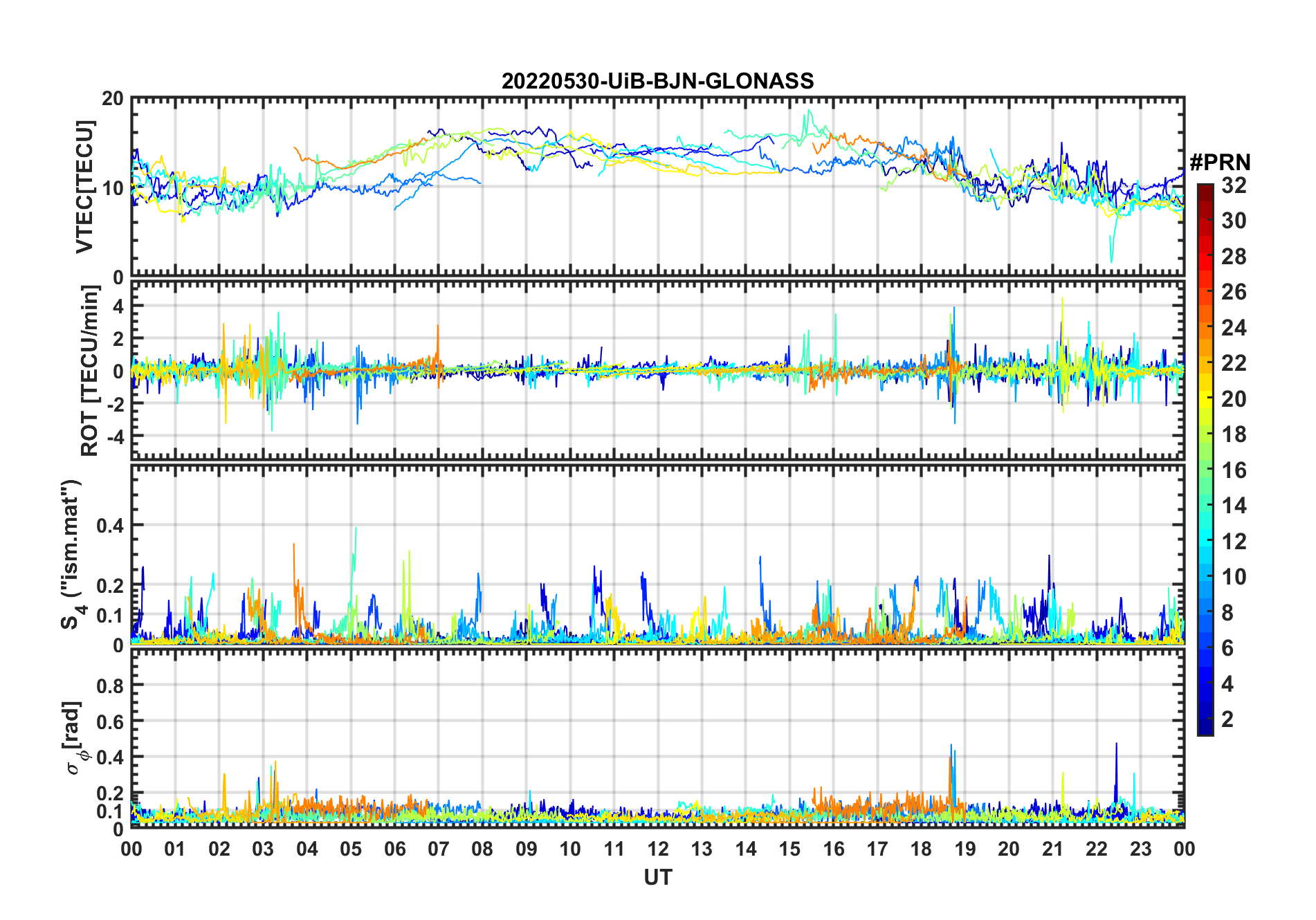Click the 20 tick on VTEC axis
1316x920 pixels.
(x=113, y=99)
